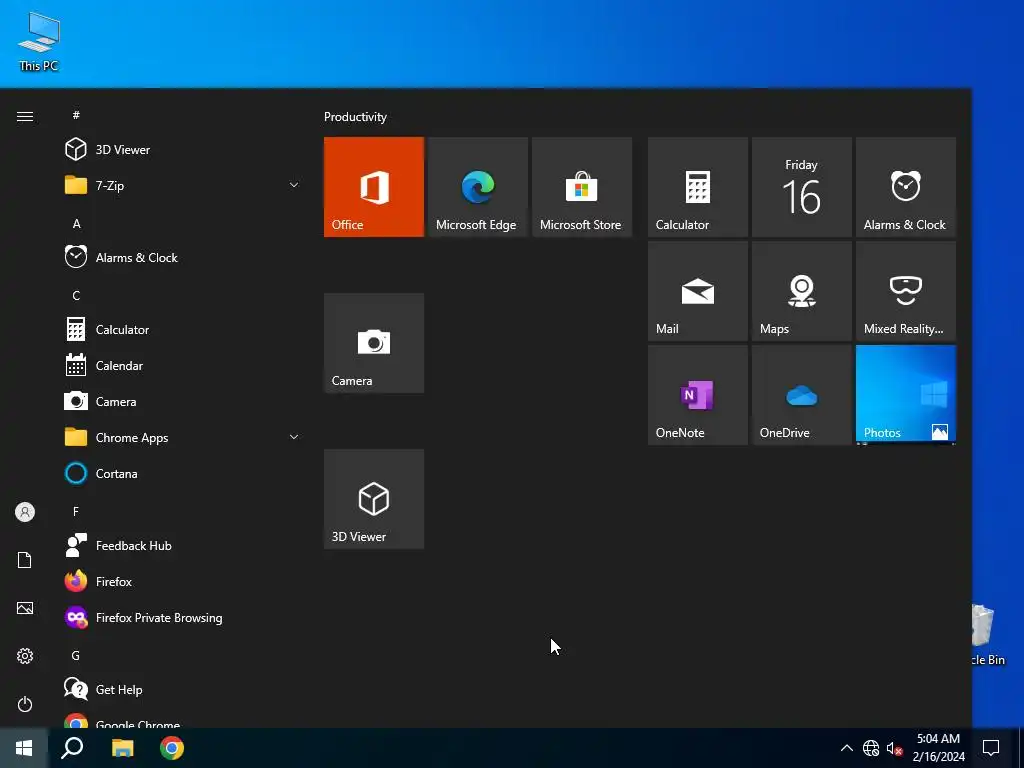Open Pictures from Start sidebar

(x=25, y=608)
